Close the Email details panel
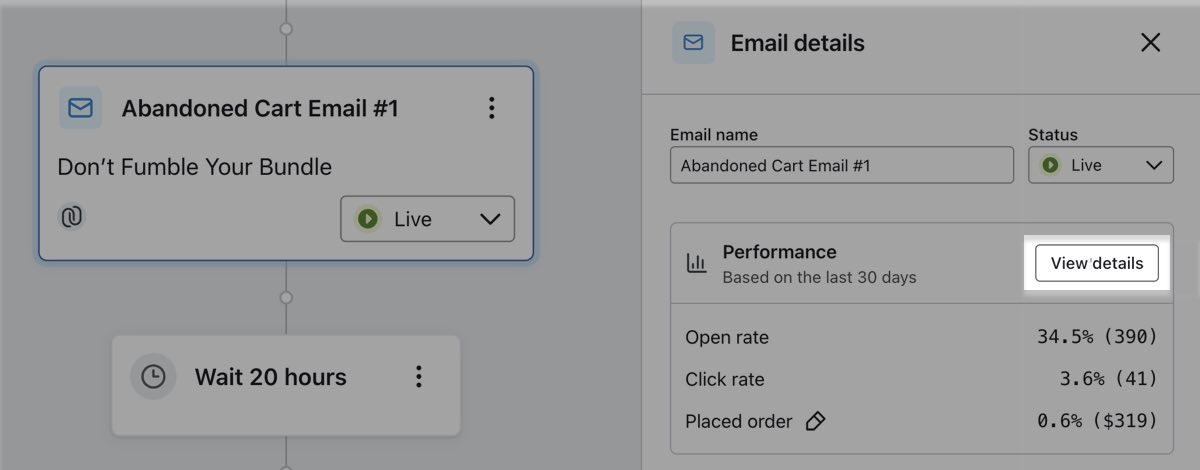This screenshot has height=470, width=1200. (1151, 43)
